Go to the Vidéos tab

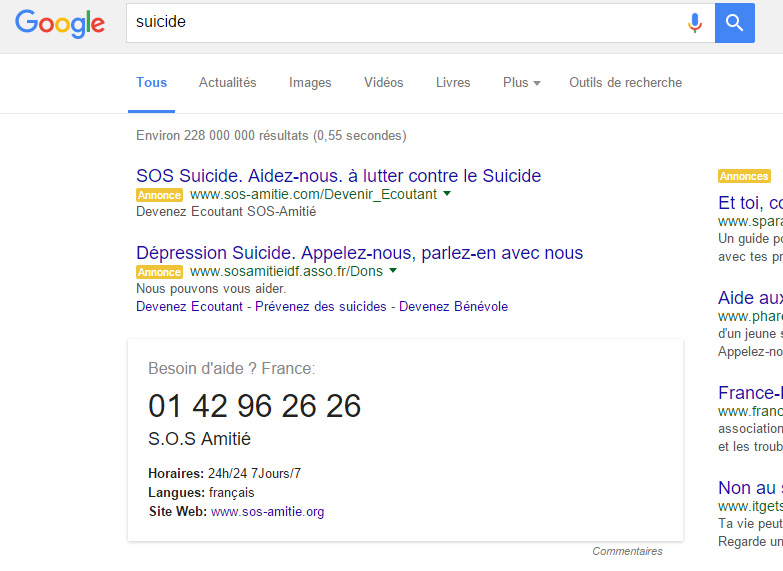[384, 82]
